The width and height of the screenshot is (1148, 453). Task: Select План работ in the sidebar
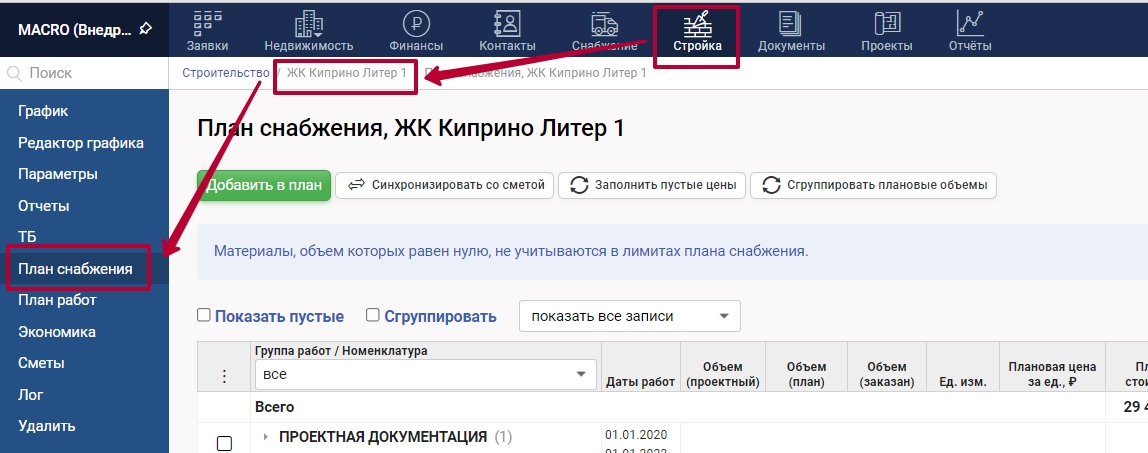pos(57,300)
